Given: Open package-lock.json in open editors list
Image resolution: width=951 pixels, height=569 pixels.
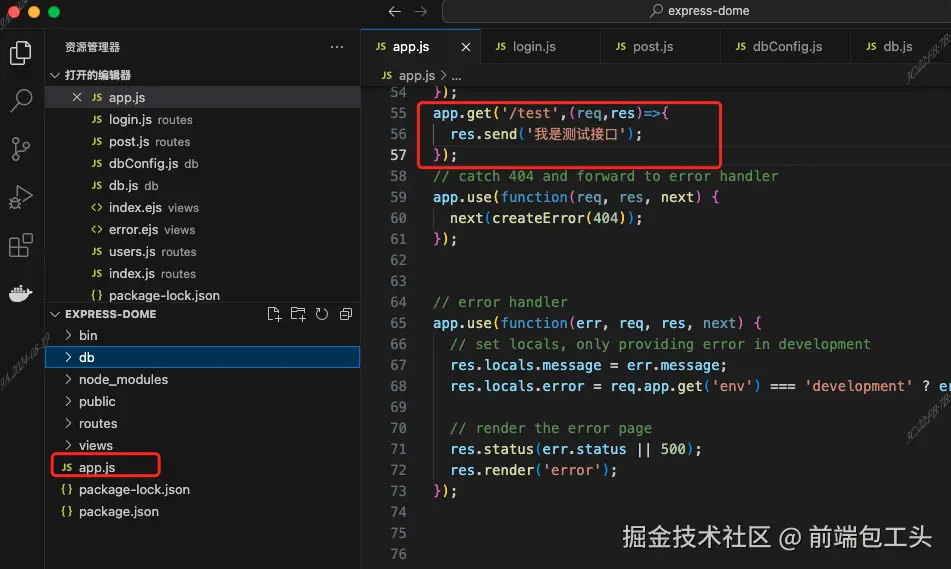Looking at the screenshot, I should point(203,295).
